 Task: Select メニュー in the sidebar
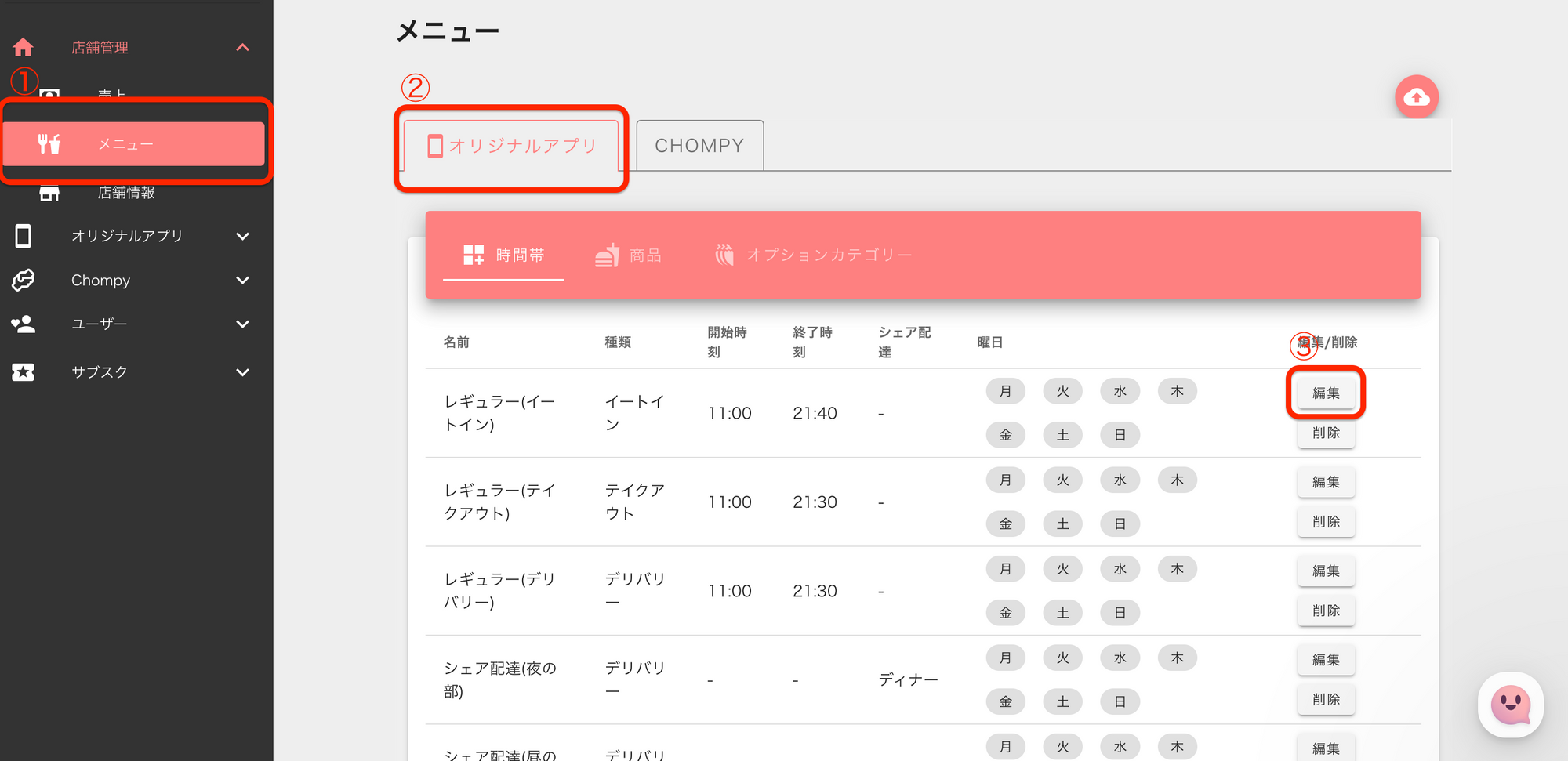(x=134, y=144)
